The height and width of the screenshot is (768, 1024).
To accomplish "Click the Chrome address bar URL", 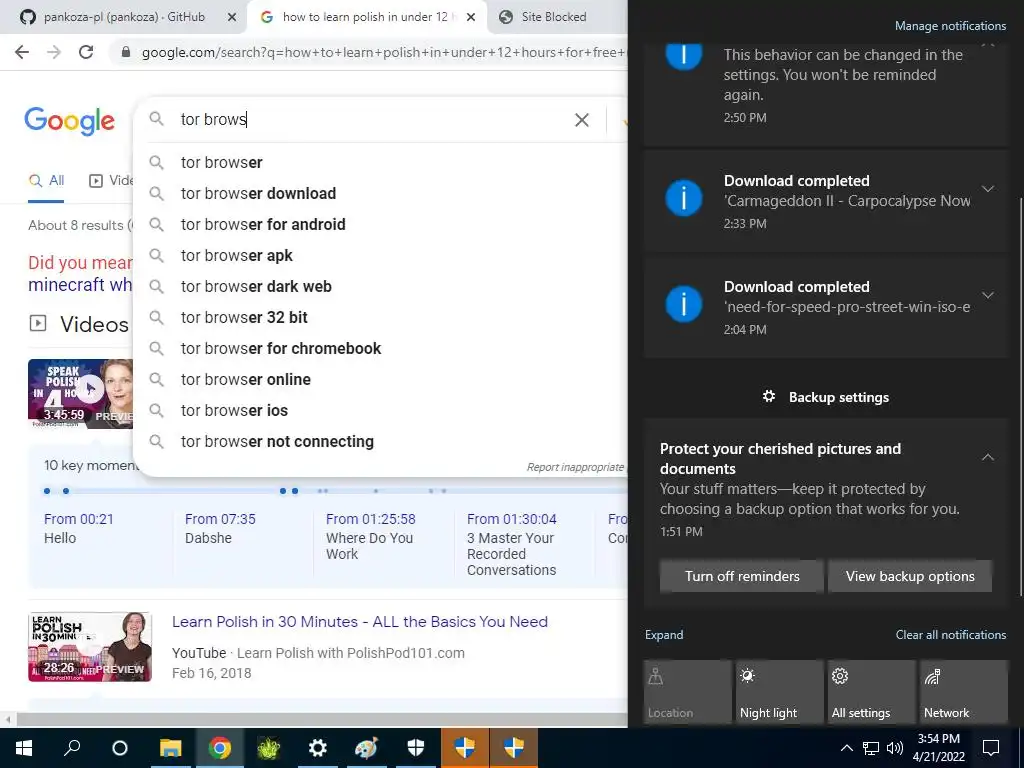I will pos(383,52).
